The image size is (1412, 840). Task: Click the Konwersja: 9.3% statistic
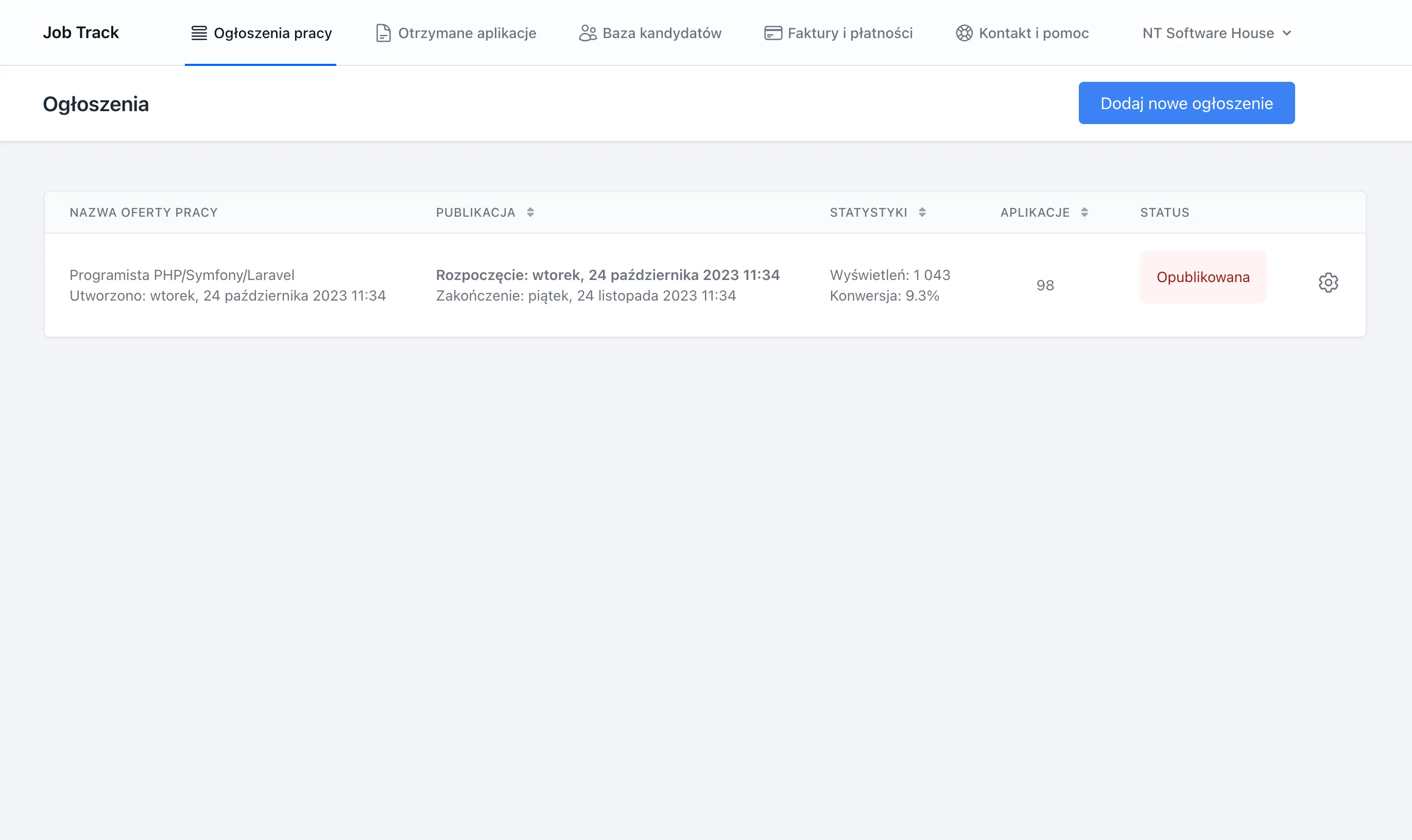(x=884, y=296)
